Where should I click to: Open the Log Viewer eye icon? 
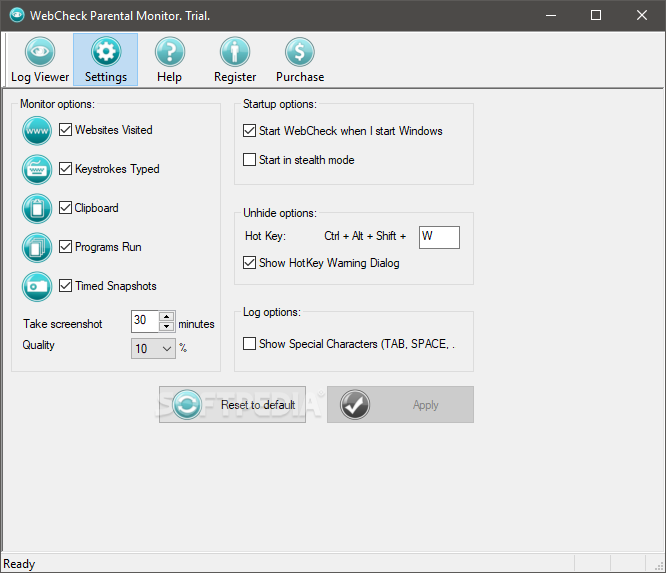pos(40,52)
